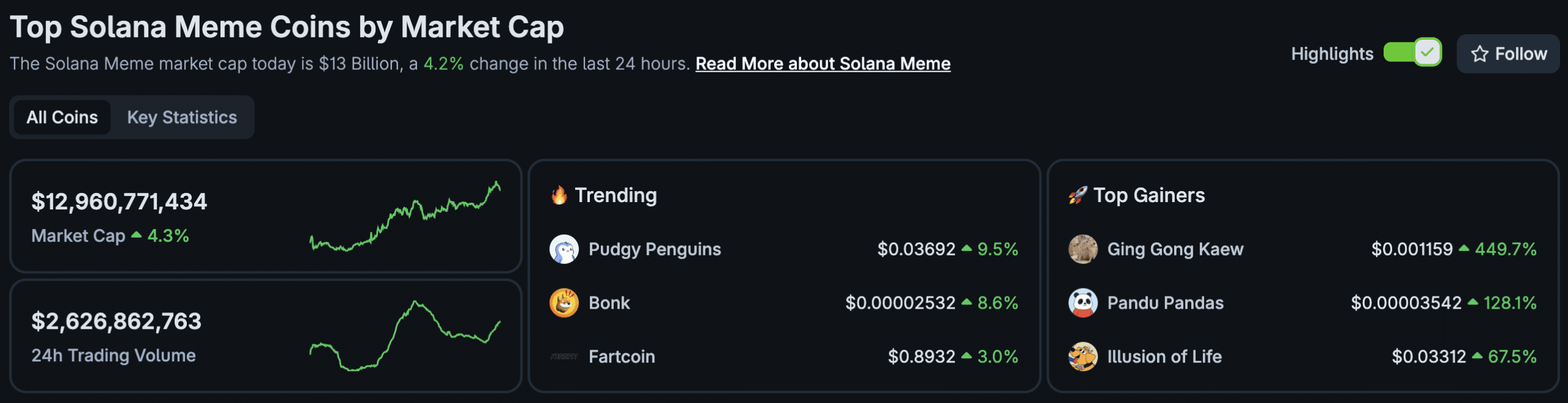The height and width of the screenshot is (403, 1568).
Task: Follow the Solana Meme category
Action: pos(1508,54)
